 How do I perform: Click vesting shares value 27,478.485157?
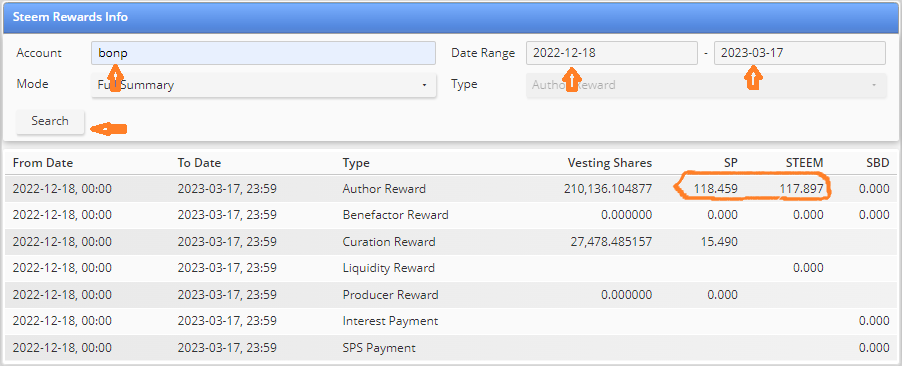(x=612, y=242)
